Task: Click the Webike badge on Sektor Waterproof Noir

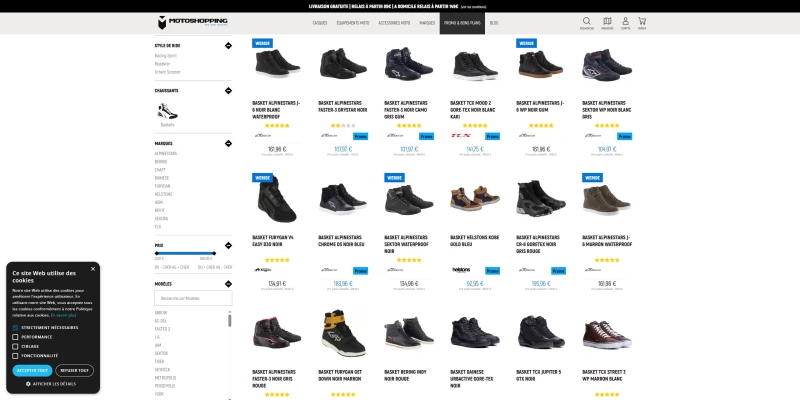Action: [x=394, y=178]
